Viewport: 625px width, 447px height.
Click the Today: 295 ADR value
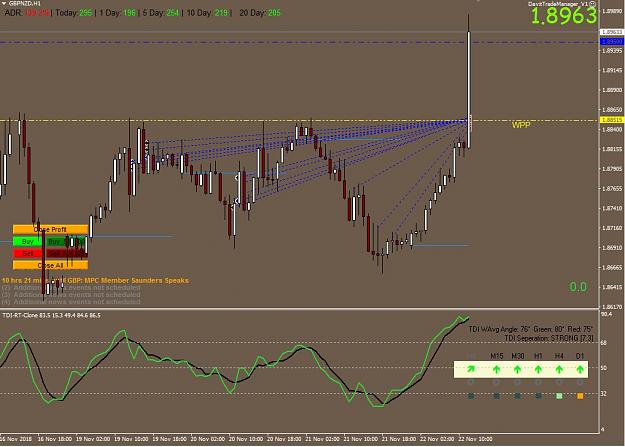(74, 13)
